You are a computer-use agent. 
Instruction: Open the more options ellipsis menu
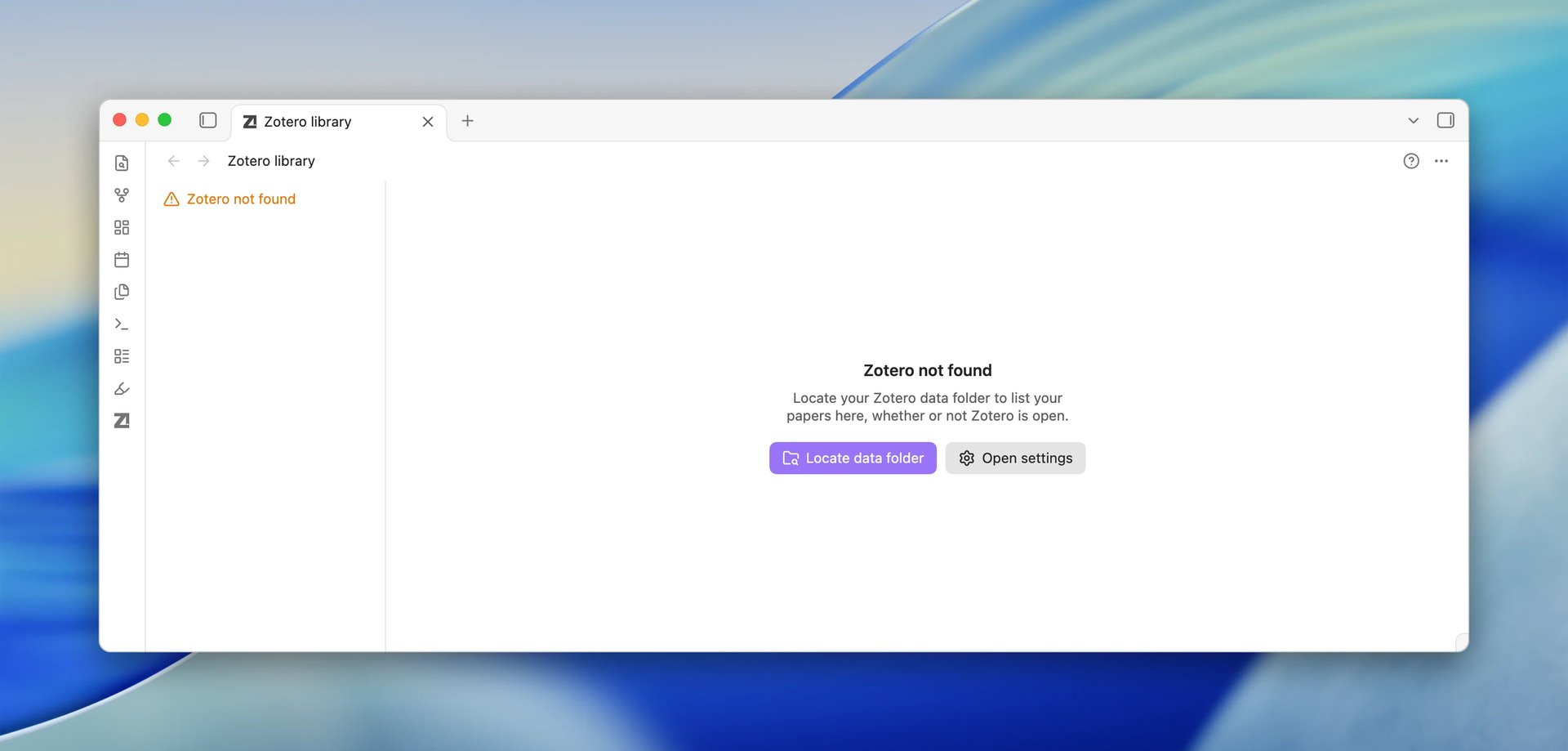pos(1441,161)
